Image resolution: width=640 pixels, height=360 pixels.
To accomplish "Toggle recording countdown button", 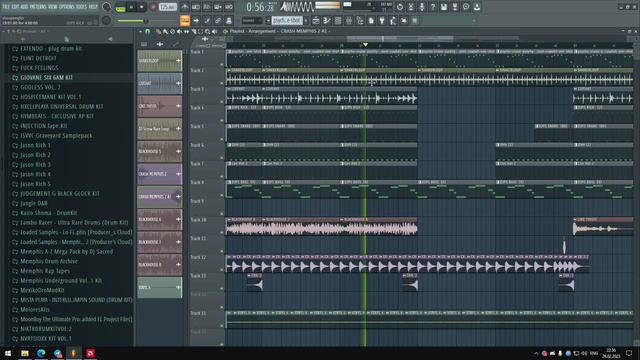I will coord(207,7).
